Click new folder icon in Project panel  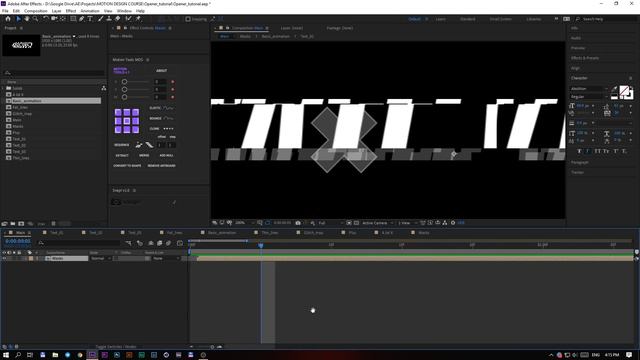[13, 224]
